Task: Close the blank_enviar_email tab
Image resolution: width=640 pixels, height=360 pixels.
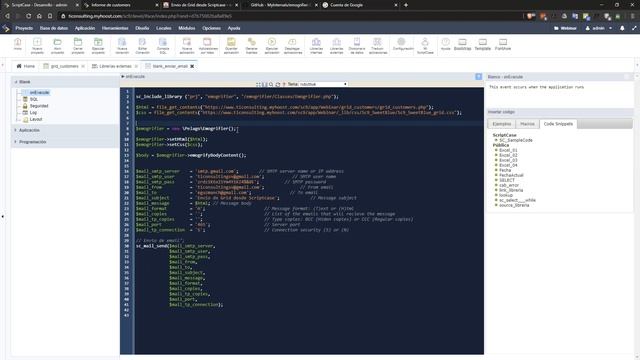Action: pyautogui.click(x=192, y=66)
